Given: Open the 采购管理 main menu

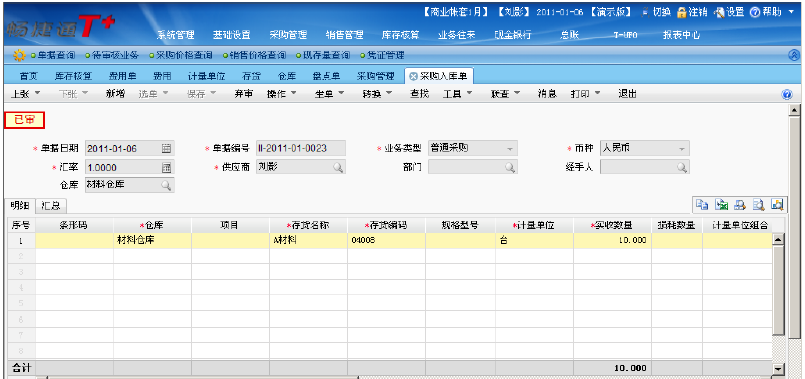Looking at the screenshot, I should (288, 35).
